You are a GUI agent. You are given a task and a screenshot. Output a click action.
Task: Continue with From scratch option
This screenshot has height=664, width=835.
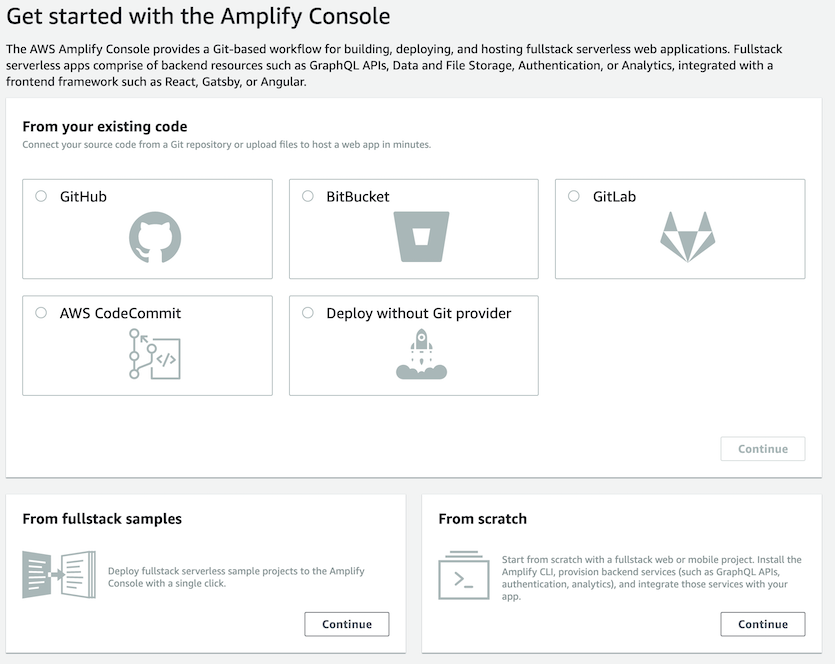763,624
